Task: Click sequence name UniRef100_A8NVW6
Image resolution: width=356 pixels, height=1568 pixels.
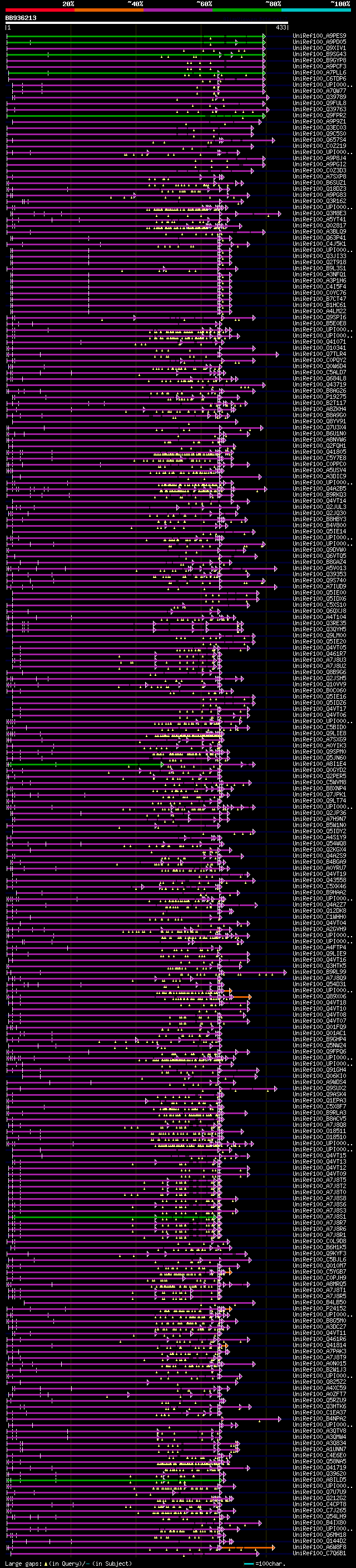Action: pyautogui.click(x=319, y=439)
